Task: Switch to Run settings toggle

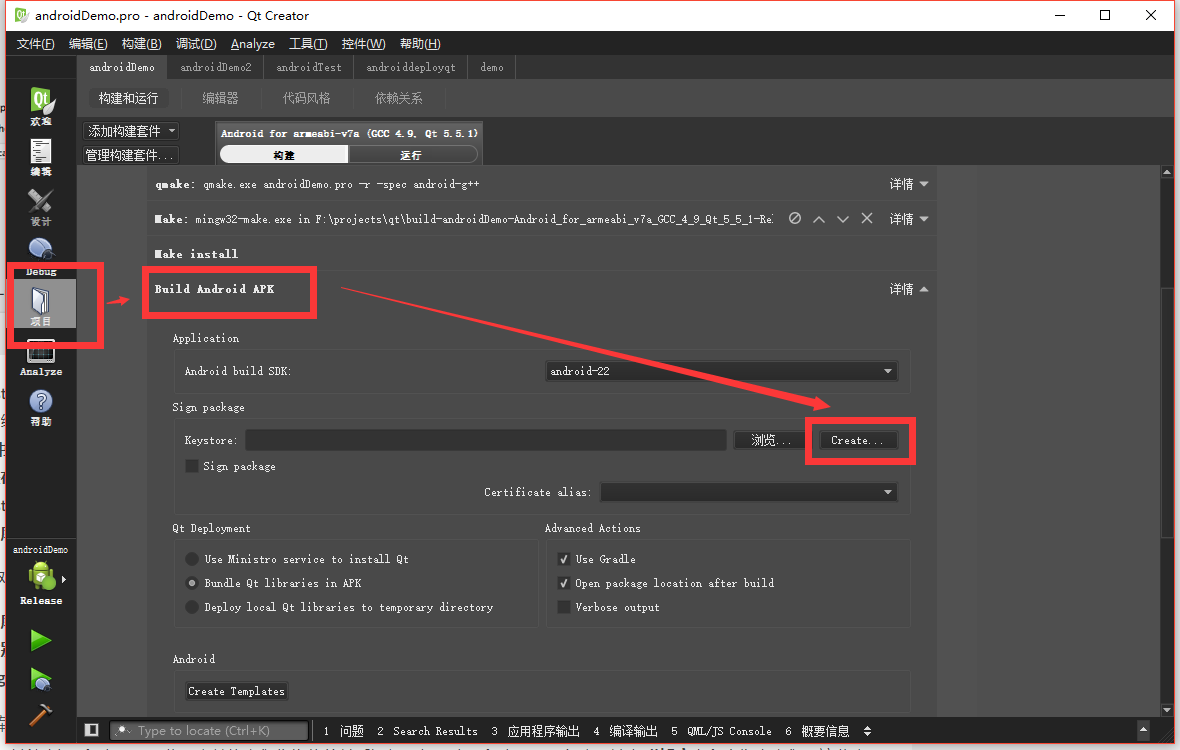Action: pos(412,155)
